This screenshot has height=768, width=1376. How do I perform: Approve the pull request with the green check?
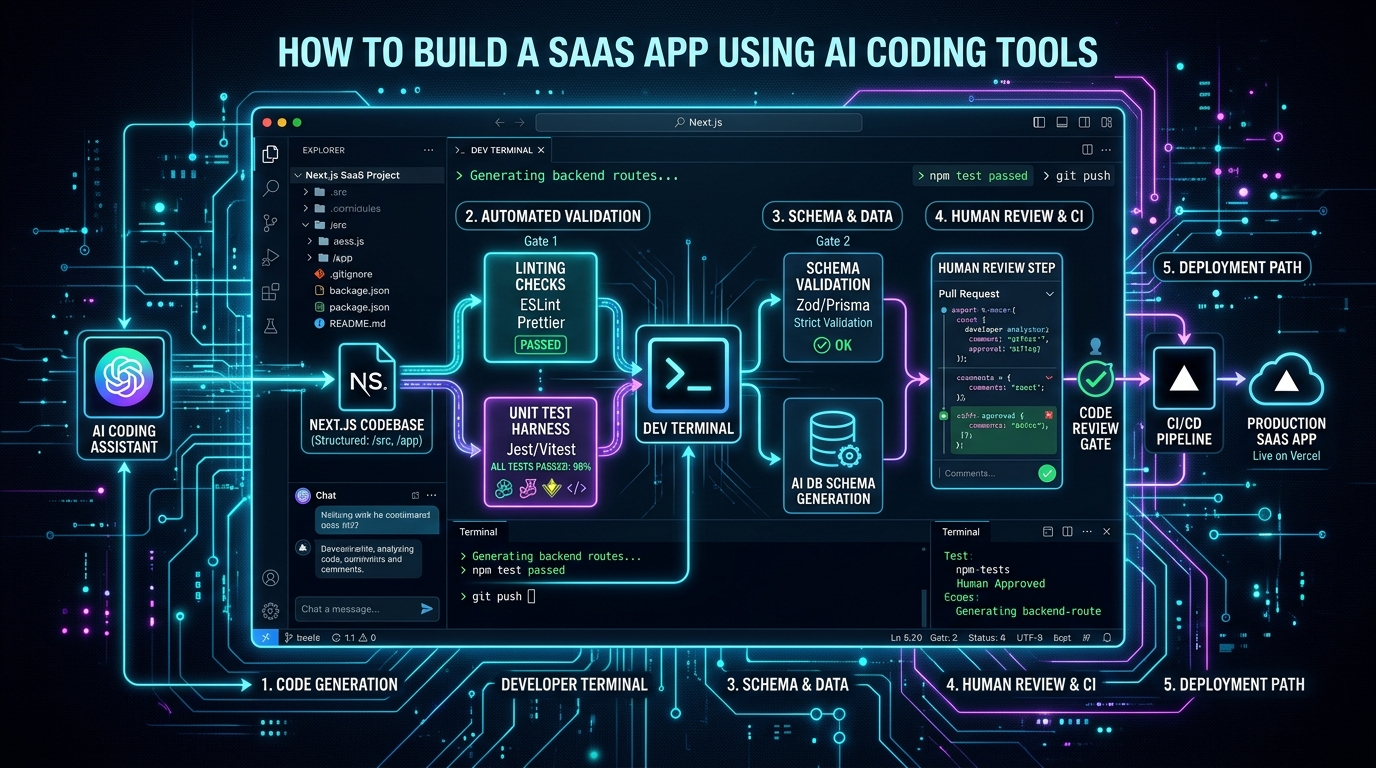point(1047,473)
